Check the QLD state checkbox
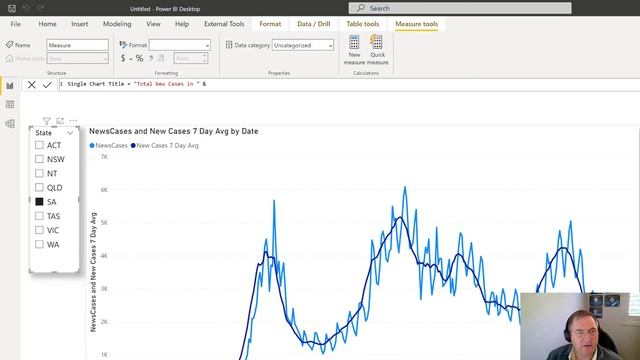Viewport: 640px width, 360px height. (x=39, y=187)
